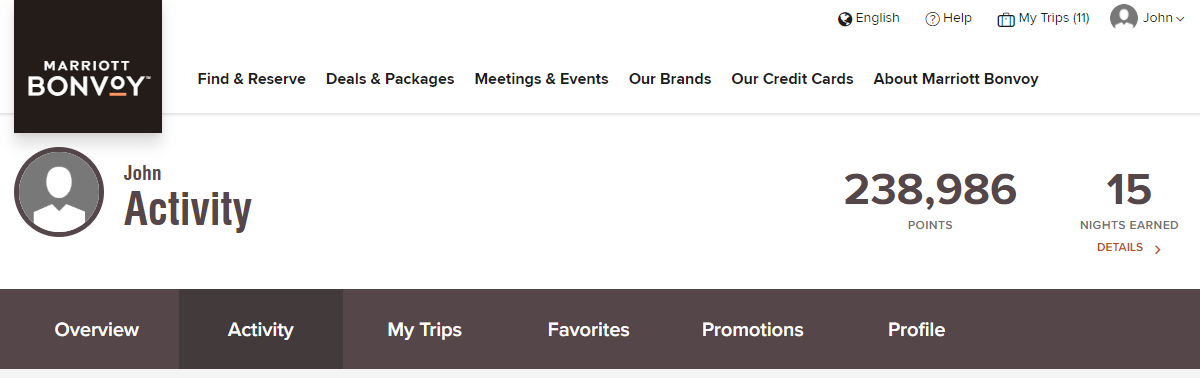1200x378 pixels.
Task: Open the Find & Reserve menu
Action: 252,79
